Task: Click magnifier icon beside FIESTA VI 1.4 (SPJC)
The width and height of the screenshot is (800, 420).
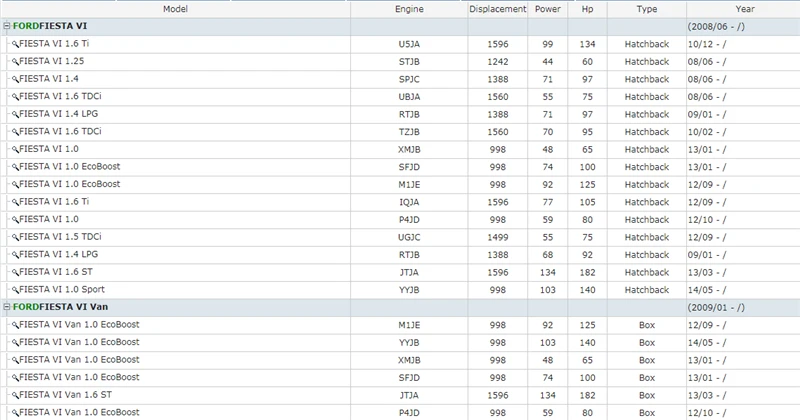Action: click(15, 80)
